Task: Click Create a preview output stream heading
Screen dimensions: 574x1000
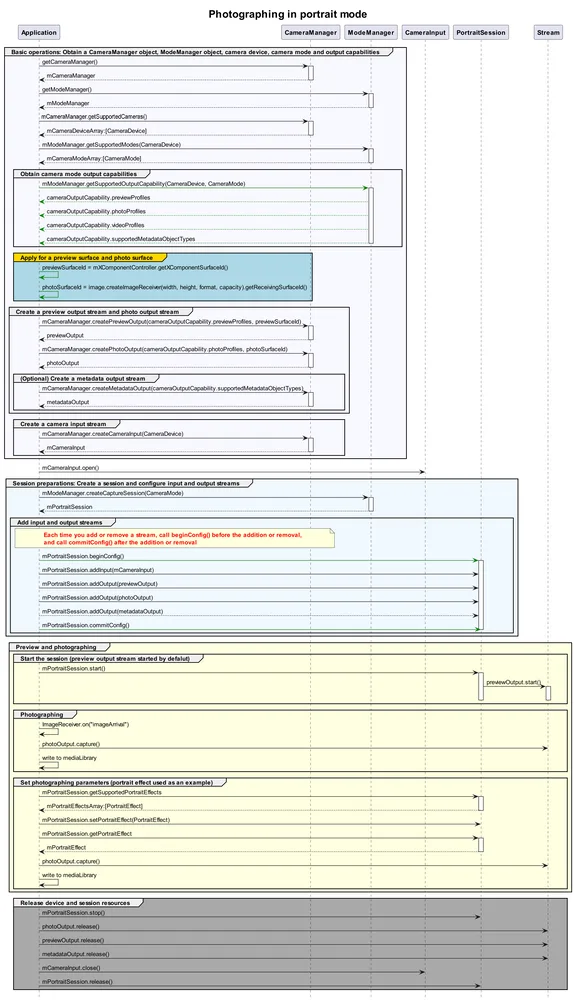Action: [x=98, y=312]
